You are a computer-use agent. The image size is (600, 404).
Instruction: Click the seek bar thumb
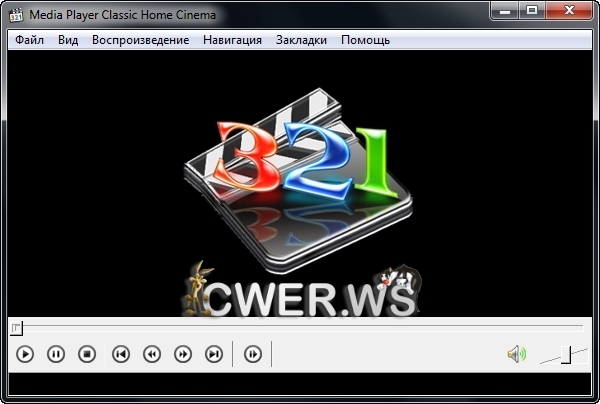point(16,328)
